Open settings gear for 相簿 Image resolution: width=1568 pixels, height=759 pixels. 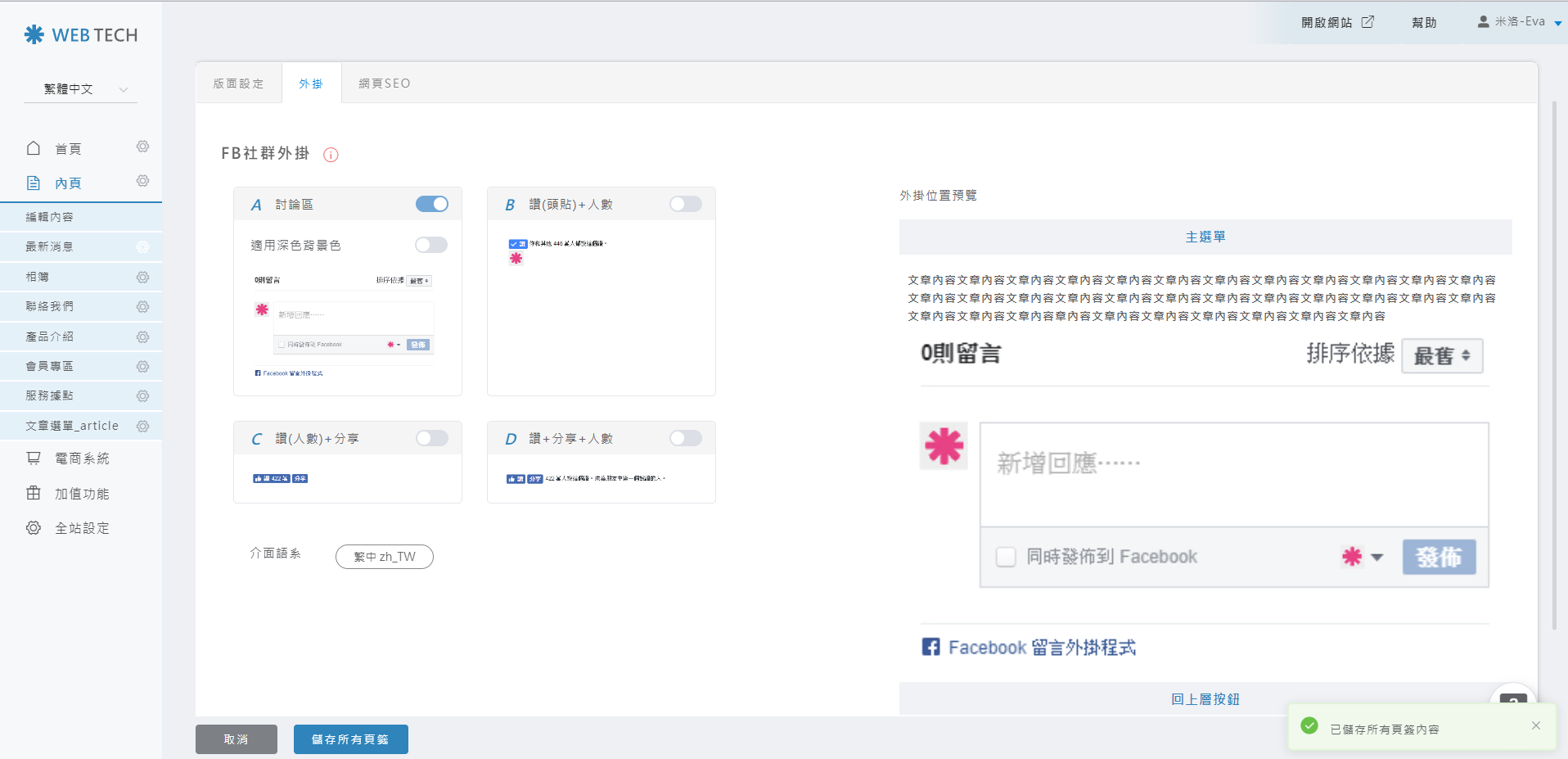tap(142, 278)
